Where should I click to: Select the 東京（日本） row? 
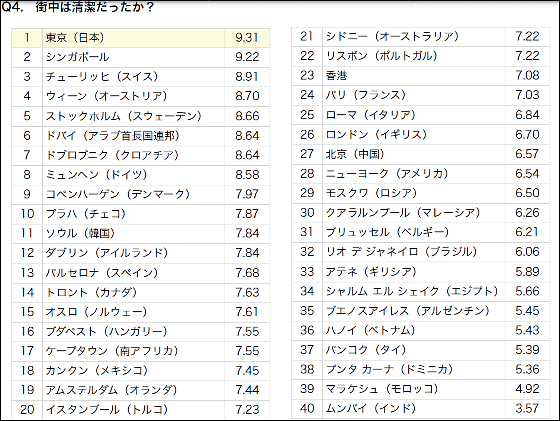click(x=140, y=38)
